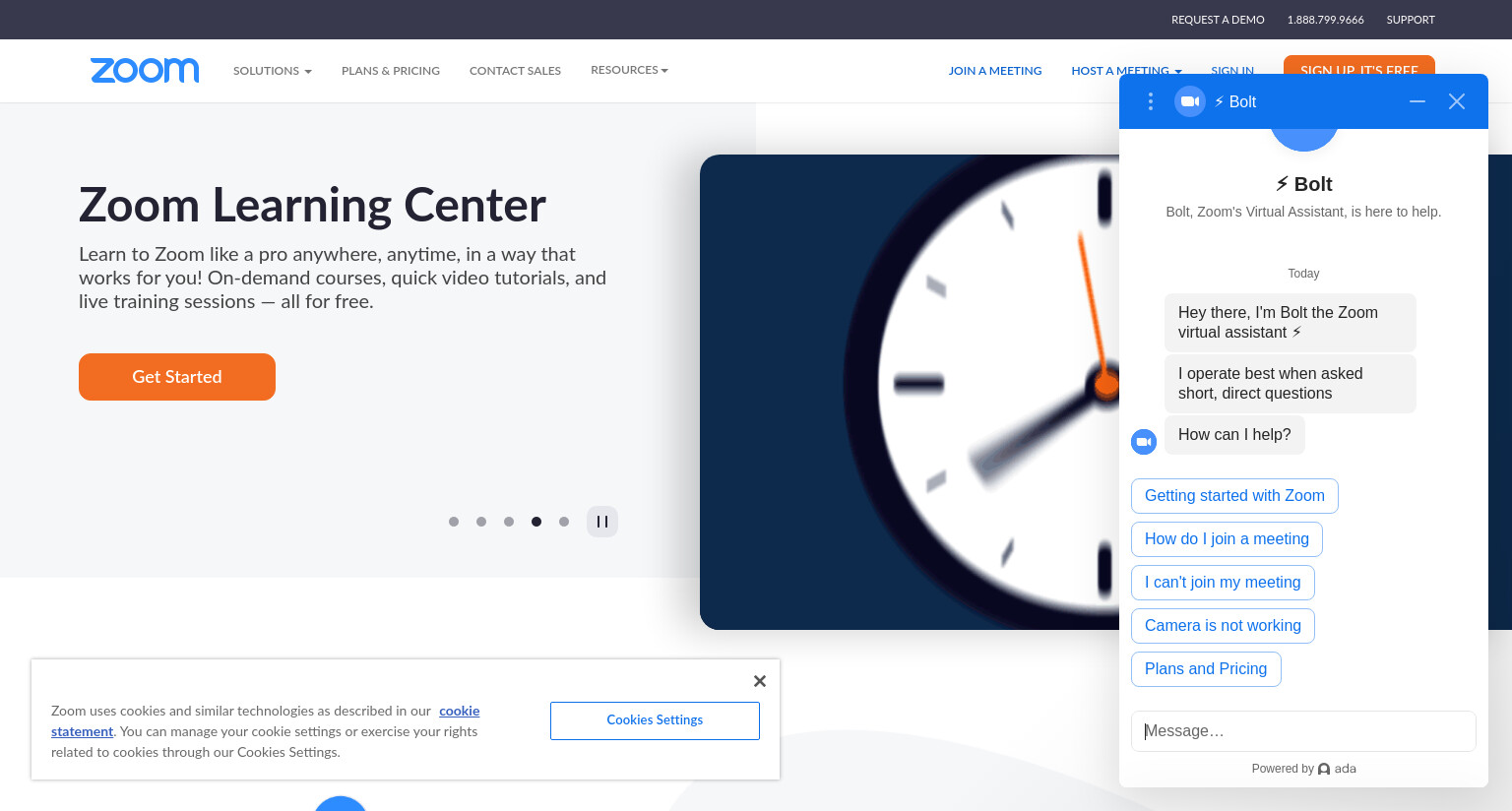Expand the Solutions dropdown menu
This screenshot has width=1512, height=811.
(x=273, y=71)
